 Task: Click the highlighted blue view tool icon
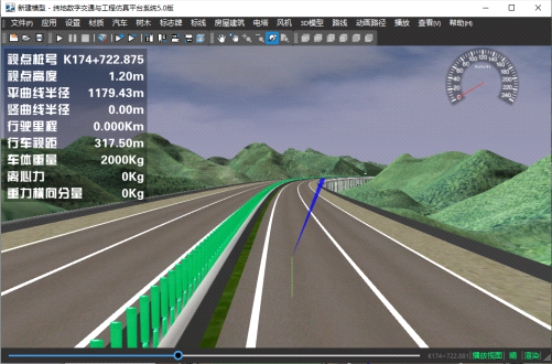click(272, 38)
